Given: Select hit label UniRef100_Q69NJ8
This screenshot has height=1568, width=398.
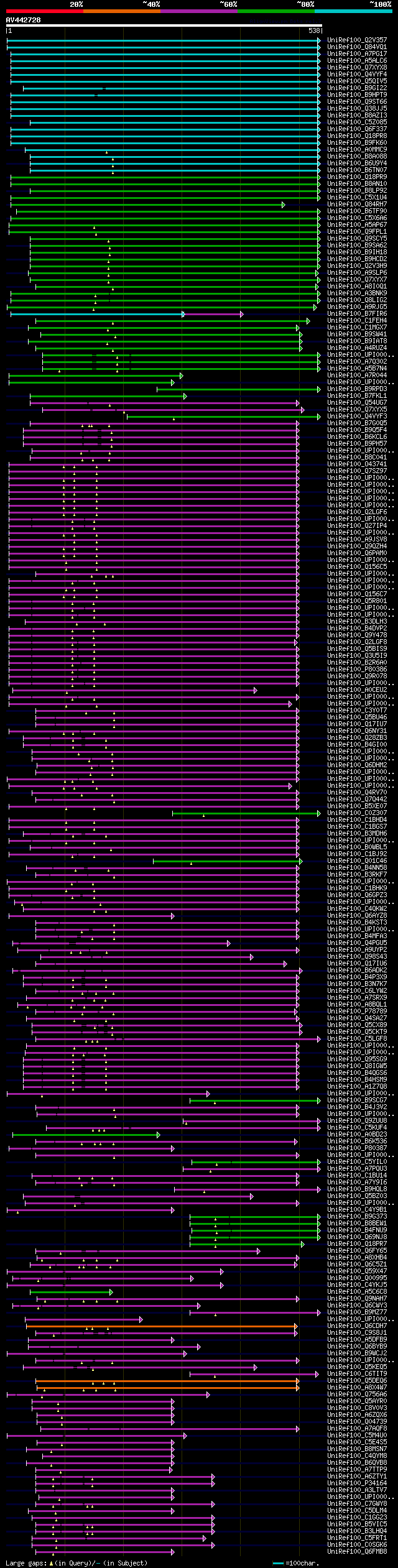Looking at the screenshot, I should click(357, 1237).
